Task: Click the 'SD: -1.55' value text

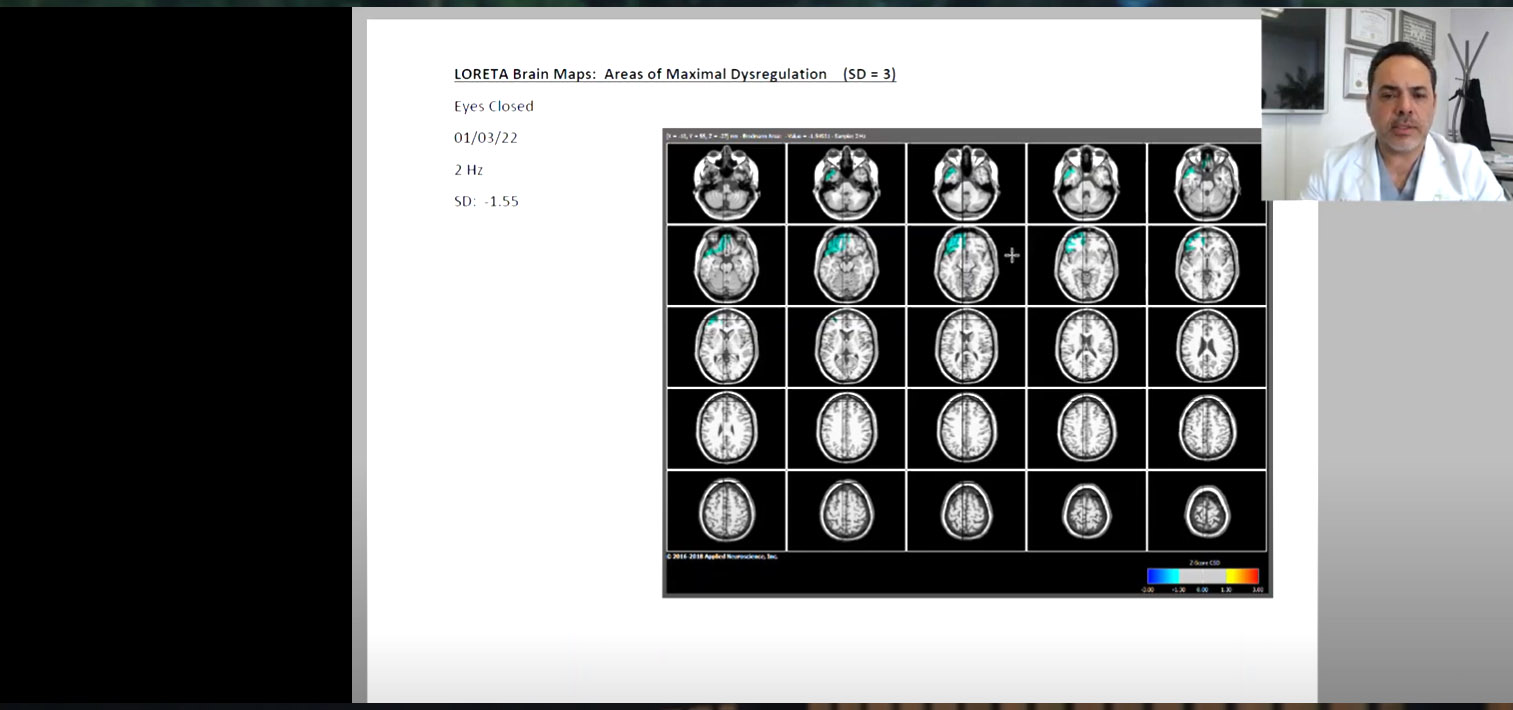Action: click(486, 201)
